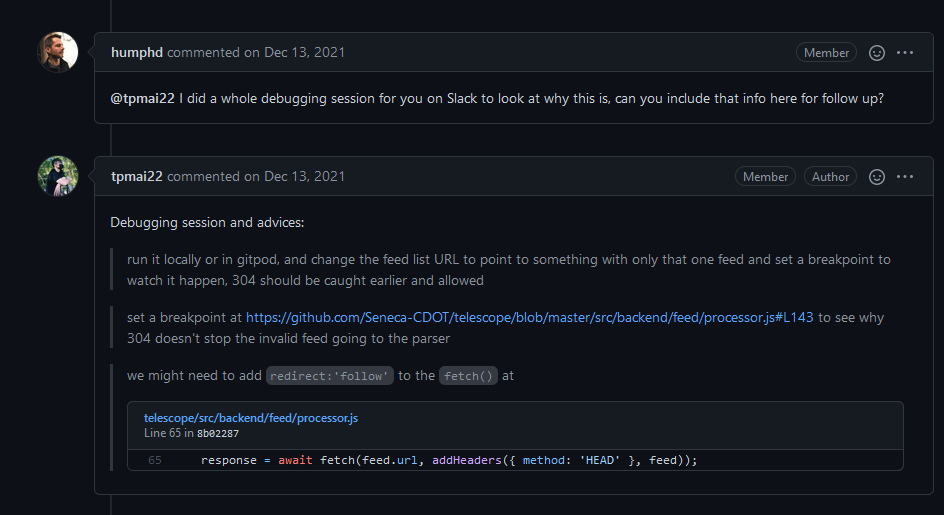
Task: Open tpmai22's username in comment header
Action: tap(137, 176)
